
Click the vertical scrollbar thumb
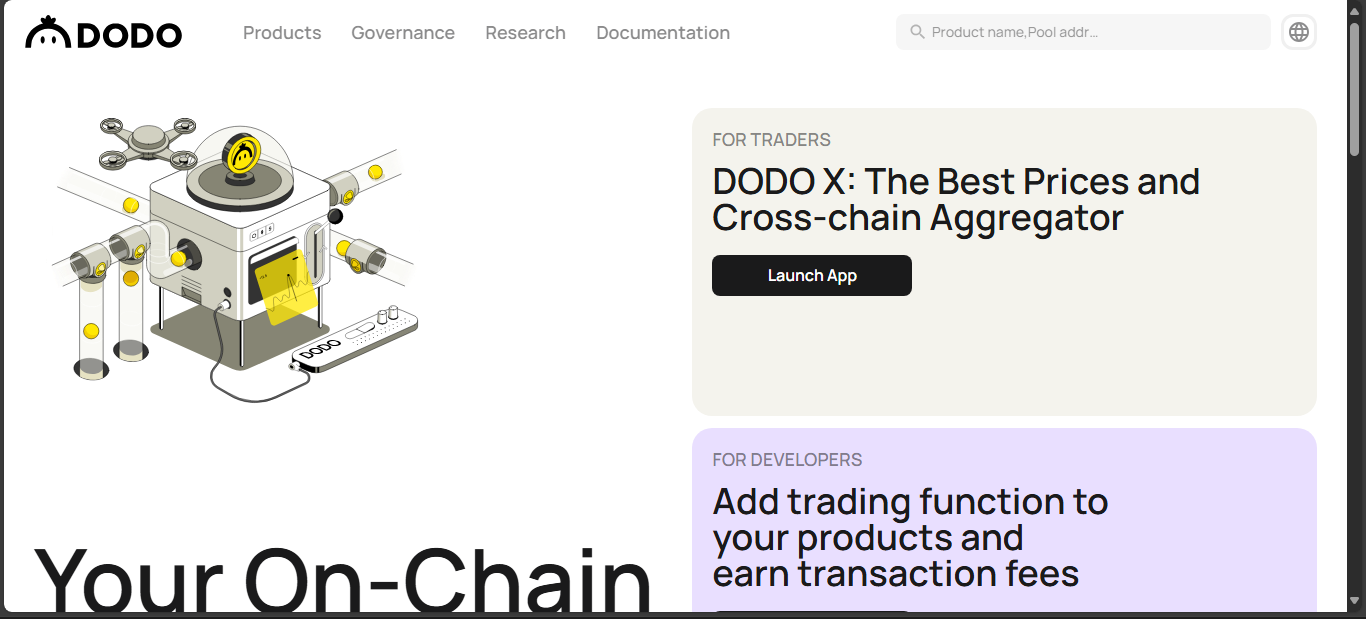click(x=1355, y=88)
